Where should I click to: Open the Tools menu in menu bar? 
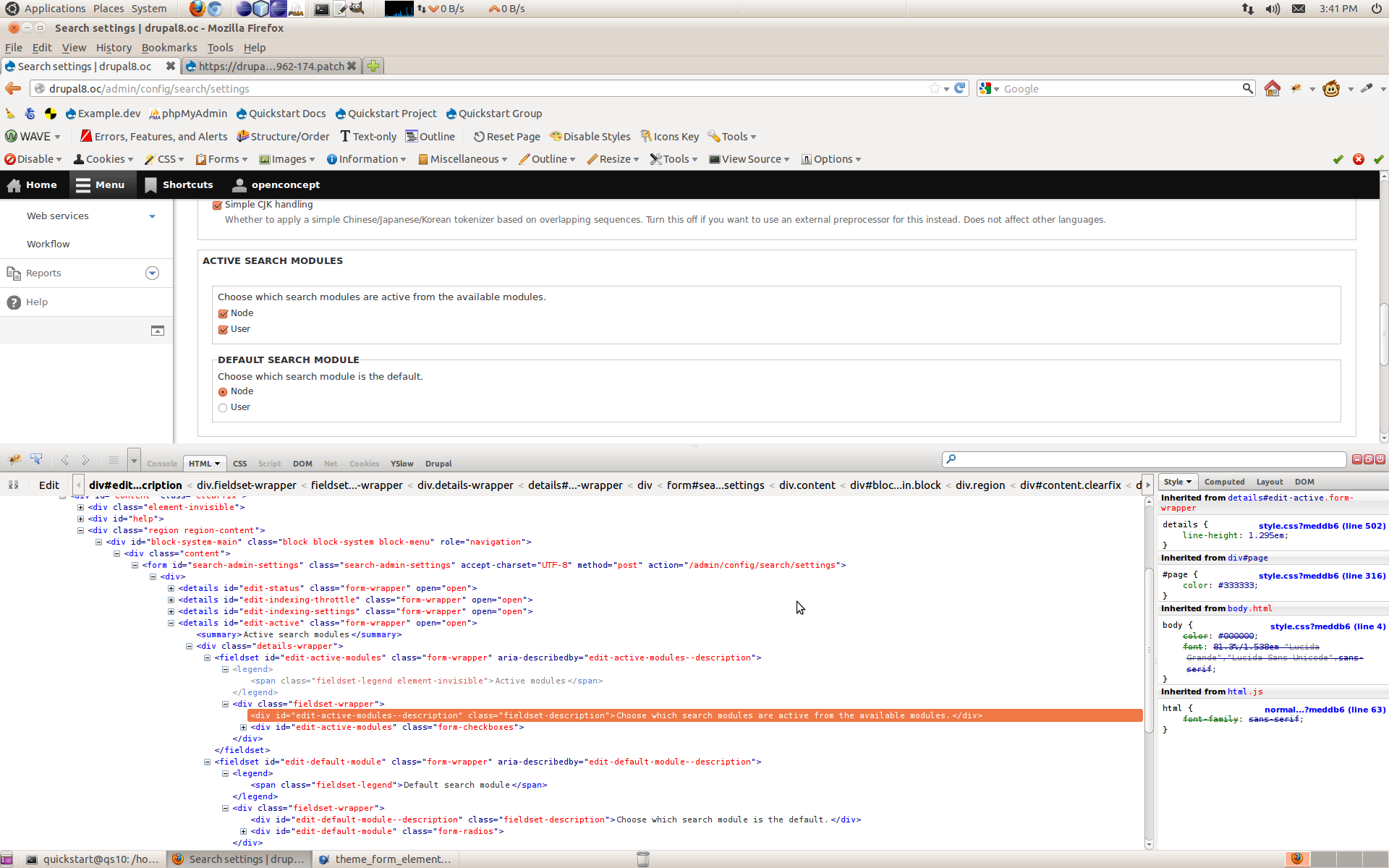220,48
